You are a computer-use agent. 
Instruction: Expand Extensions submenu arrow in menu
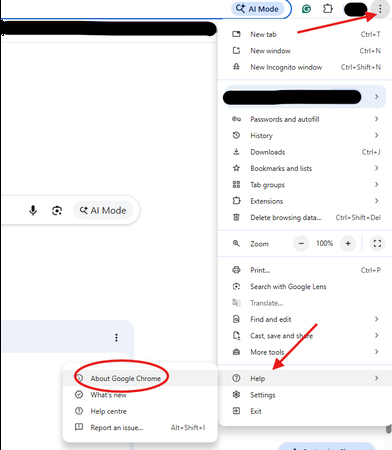pos(376,201)
